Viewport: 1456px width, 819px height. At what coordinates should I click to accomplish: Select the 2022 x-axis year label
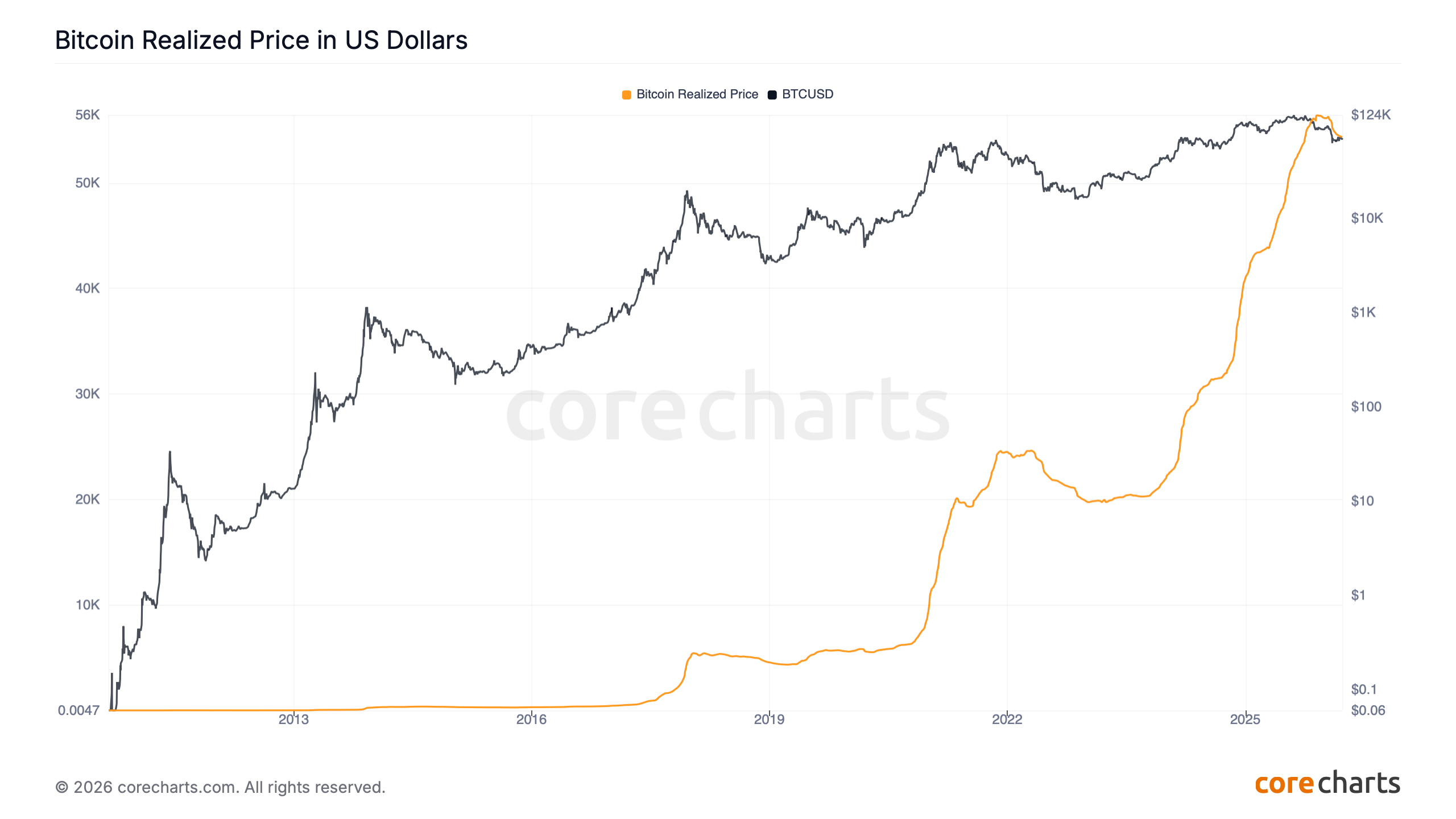pos(1007,719)
